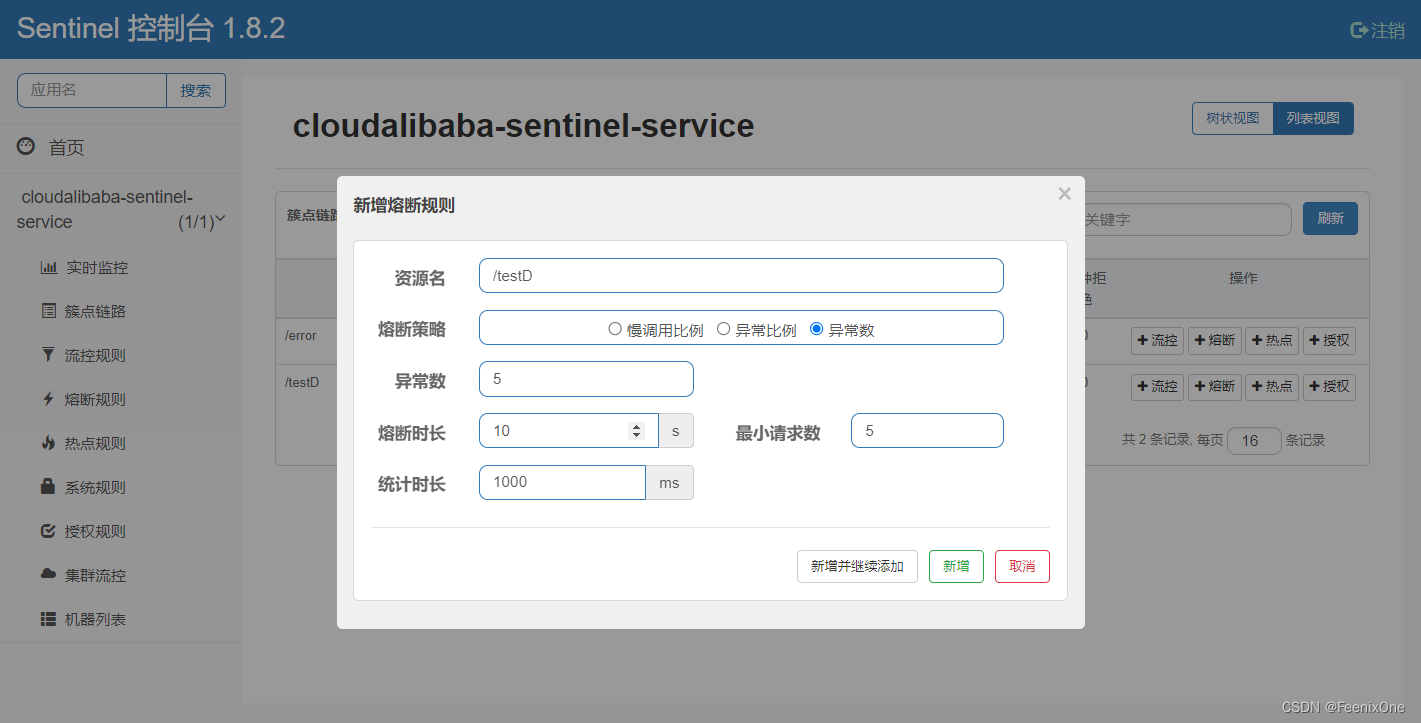This screenshot has height=723, width=1421.
Task: Click the cluster link list icon
Action: 48,312
